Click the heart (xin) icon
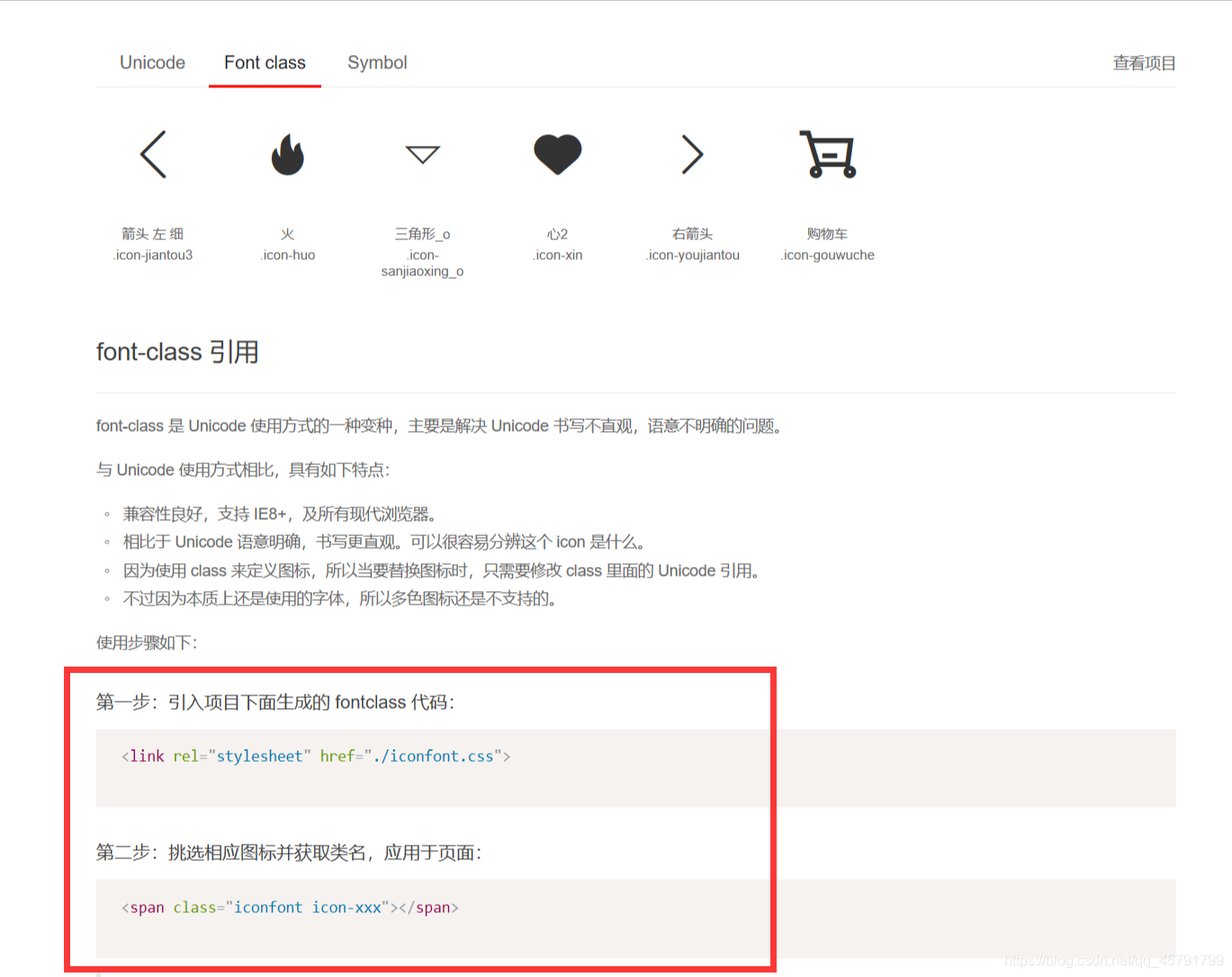Viewport: 1232px width, 977px height. (558, 155)
